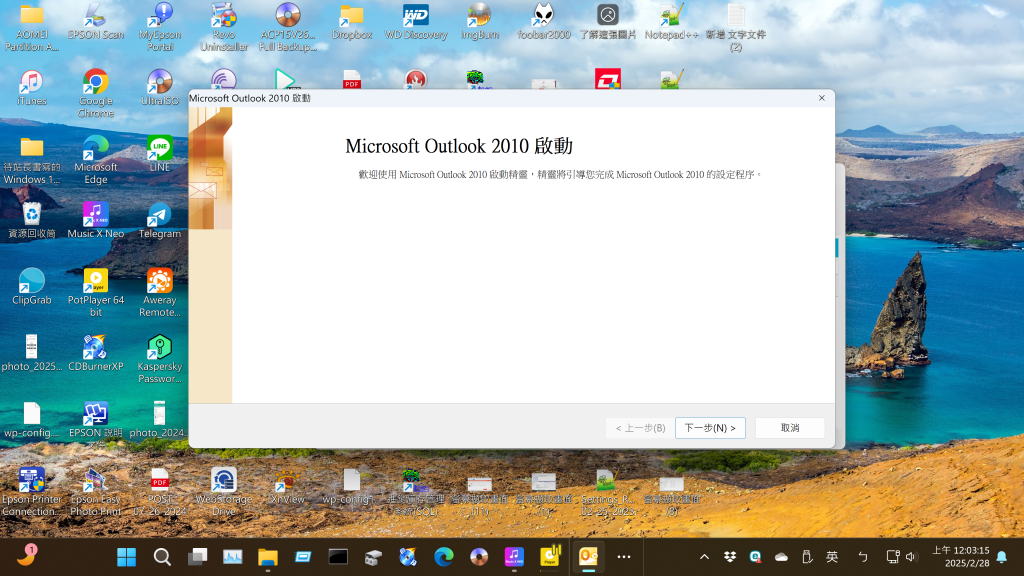This screenshot has width=1024, height=576.
Task: Open PotPlayer 64 bit shortcut
Action: (96, 282)
